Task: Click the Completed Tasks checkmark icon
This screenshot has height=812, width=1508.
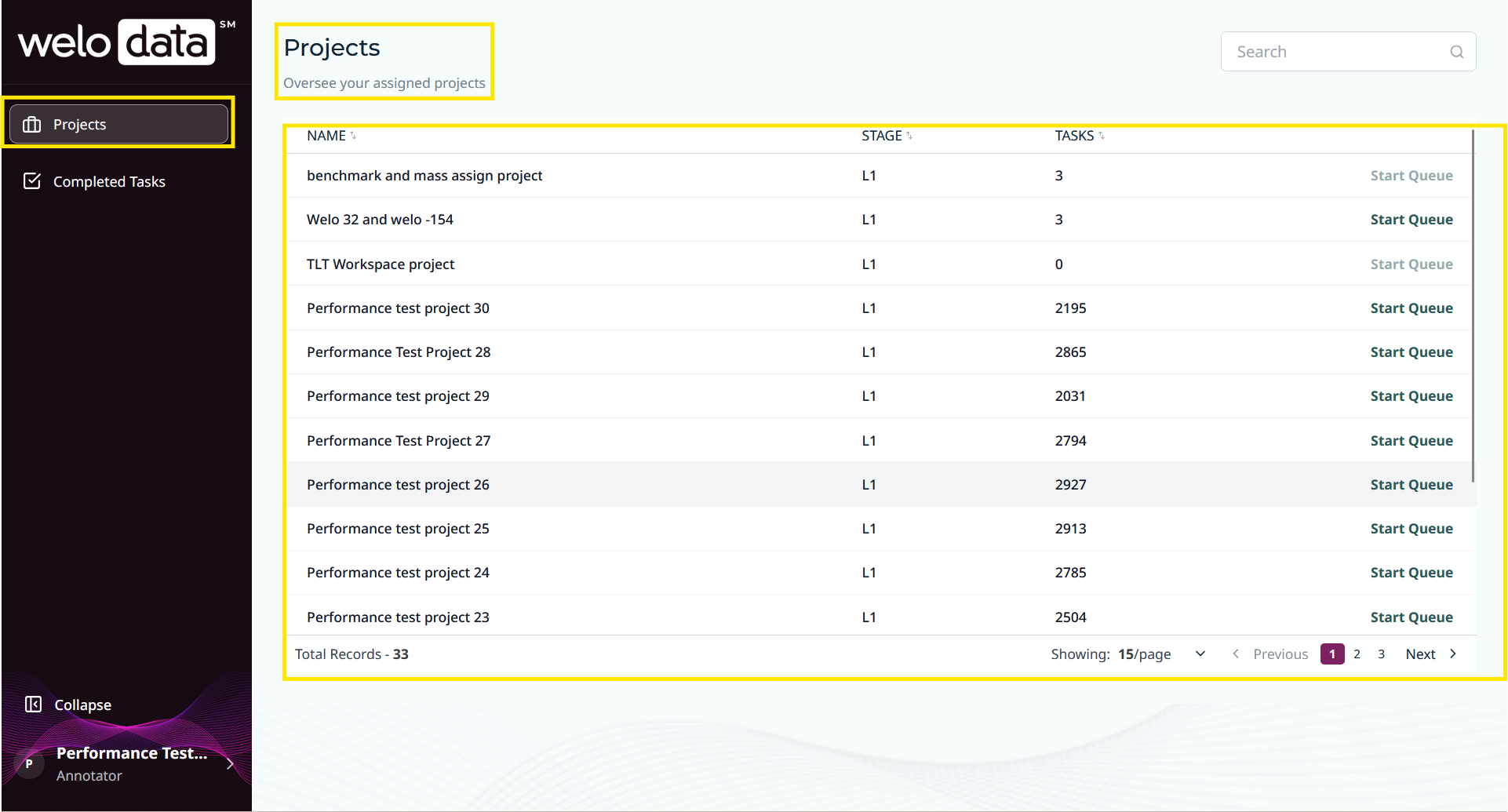Action: point(32,181)
